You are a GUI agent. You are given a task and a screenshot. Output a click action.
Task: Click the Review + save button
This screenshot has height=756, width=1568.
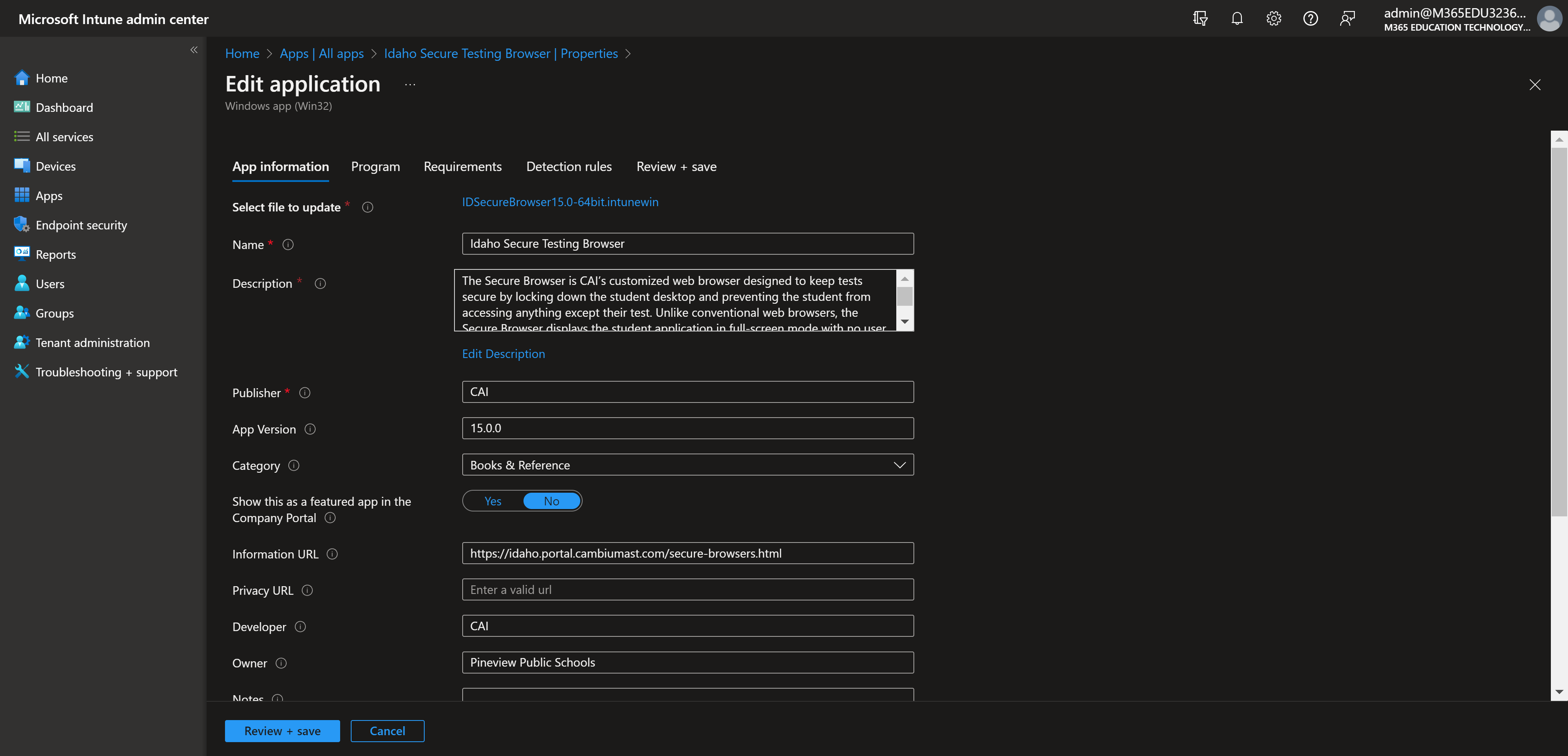[x=283, y=731]
